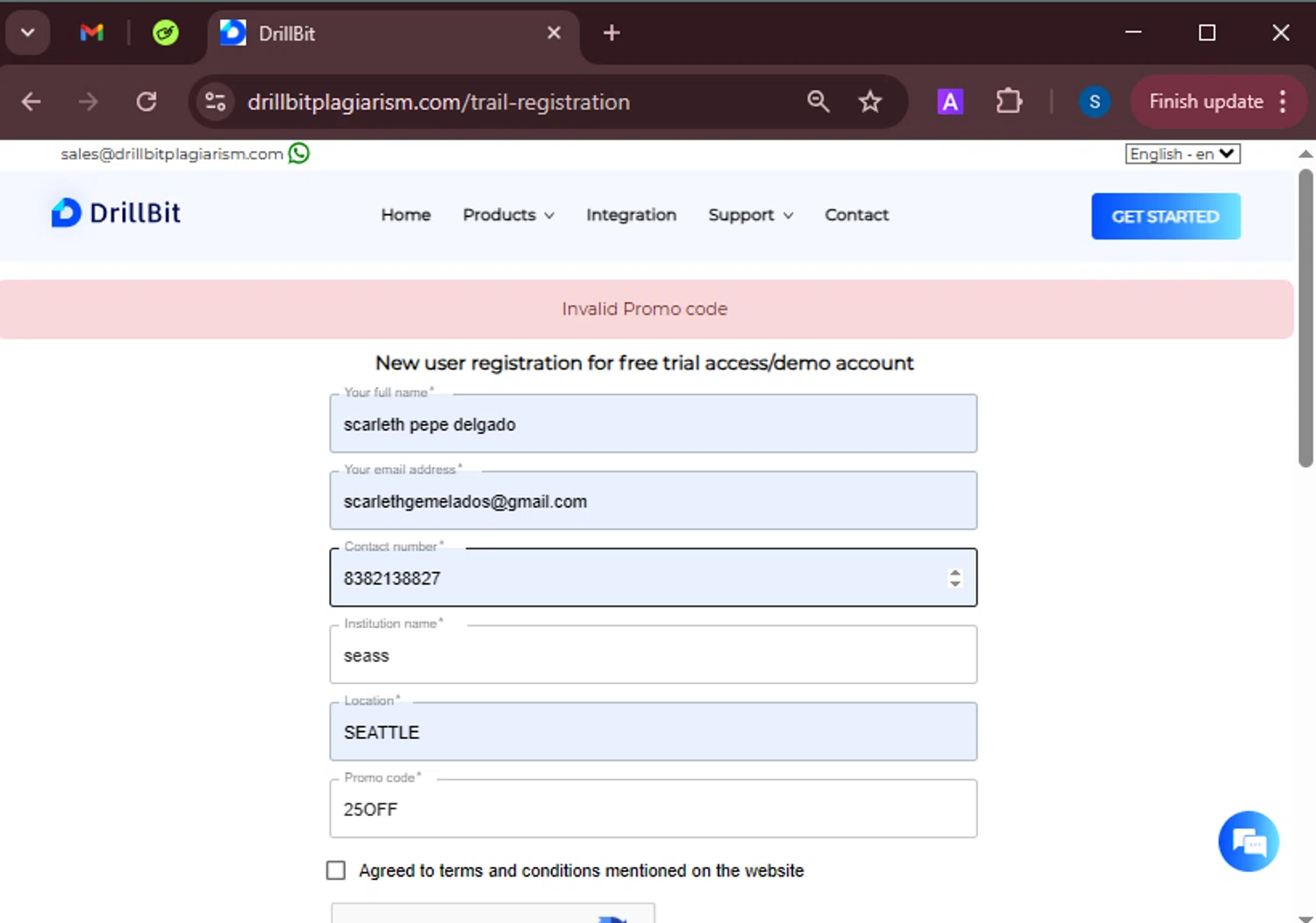
Task: Open Chrome three-dot menu
Action: coord(1283,102)
